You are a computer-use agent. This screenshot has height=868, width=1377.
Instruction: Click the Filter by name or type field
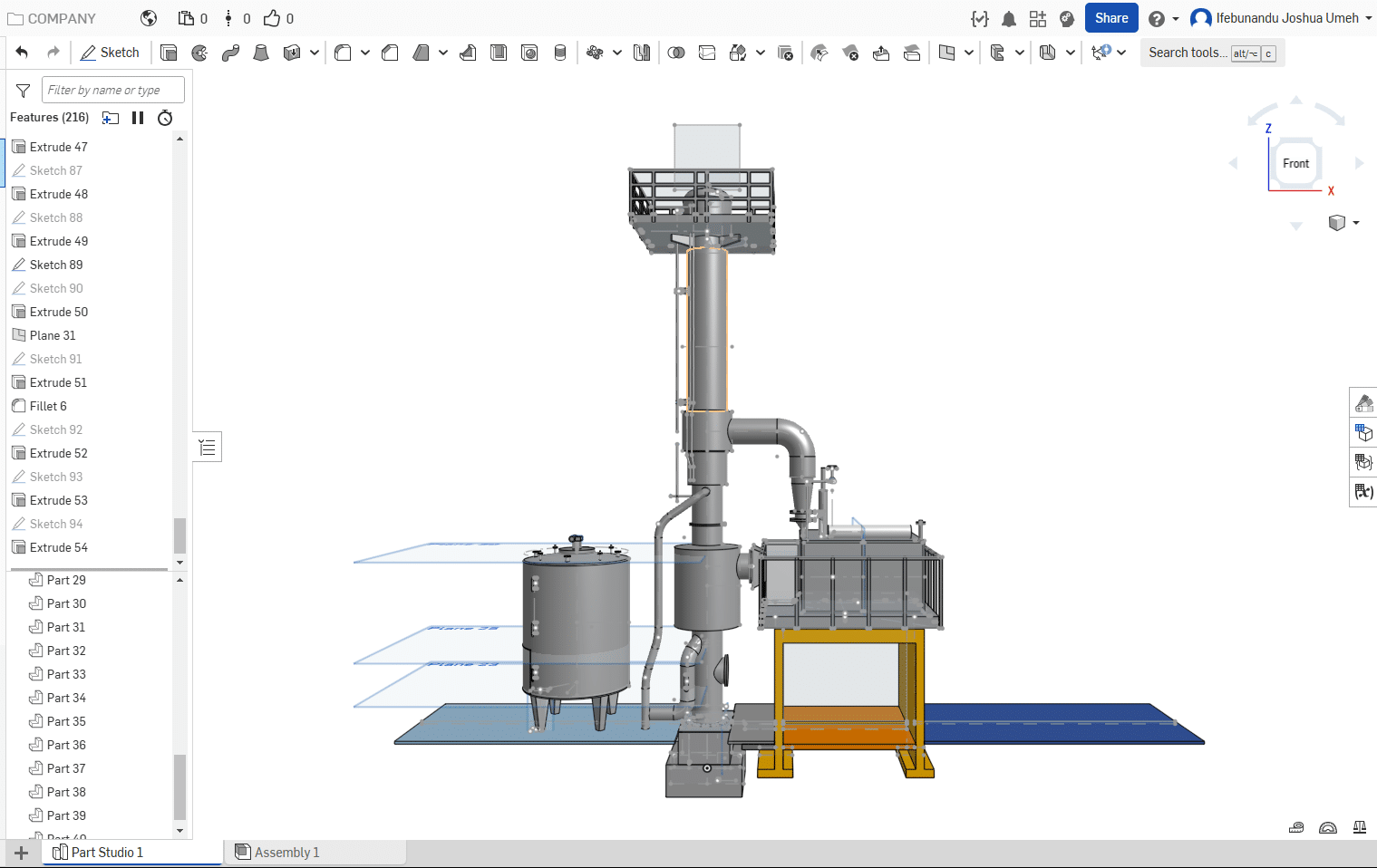point(112,90)
